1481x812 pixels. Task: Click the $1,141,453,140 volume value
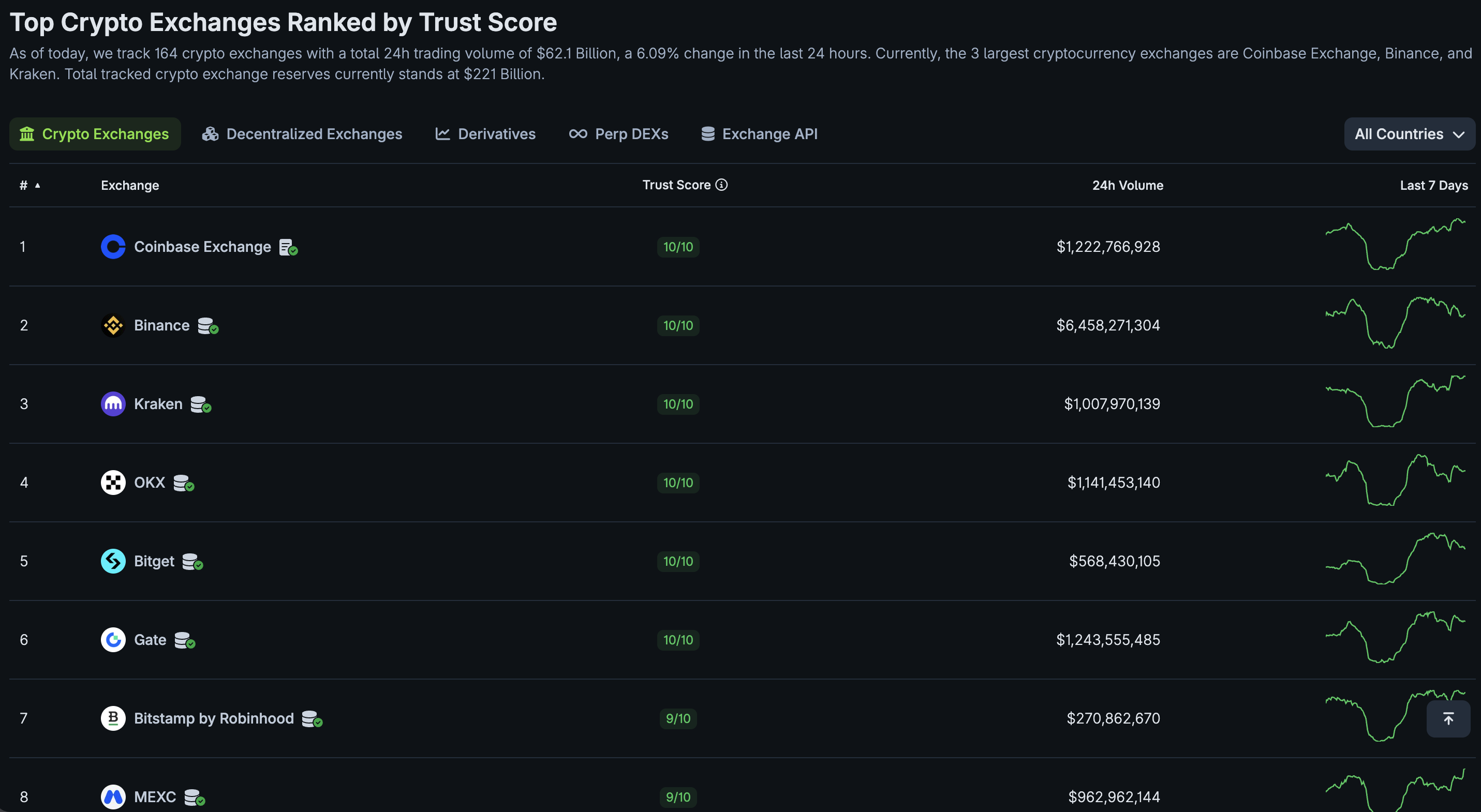[1114, 483]
